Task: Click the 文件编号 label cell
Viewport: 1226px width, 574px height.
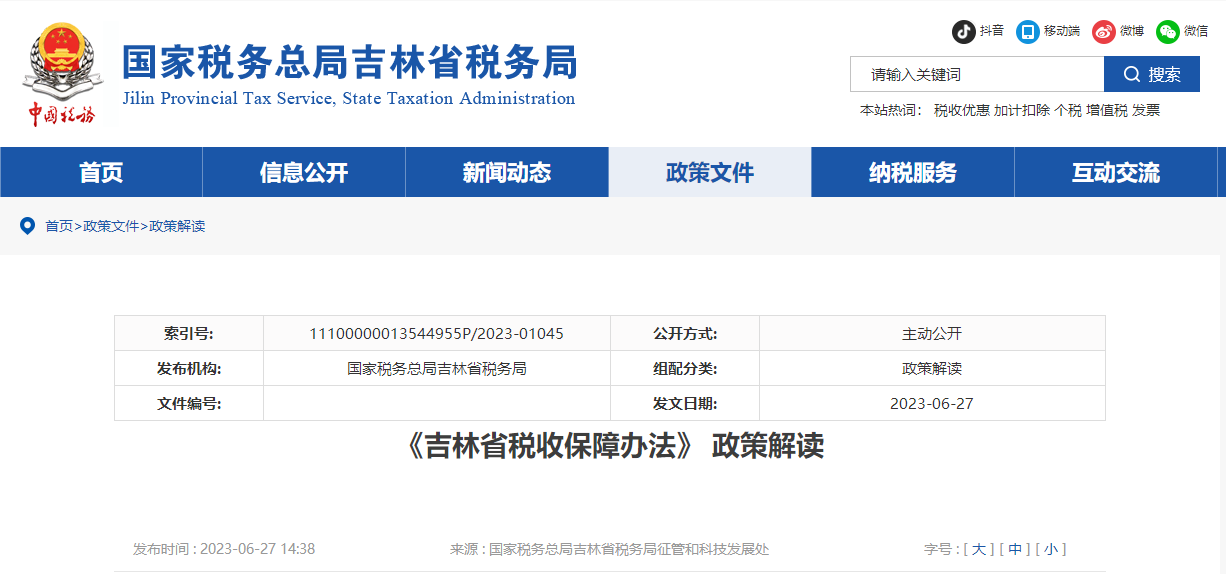Action: [189, 404]
